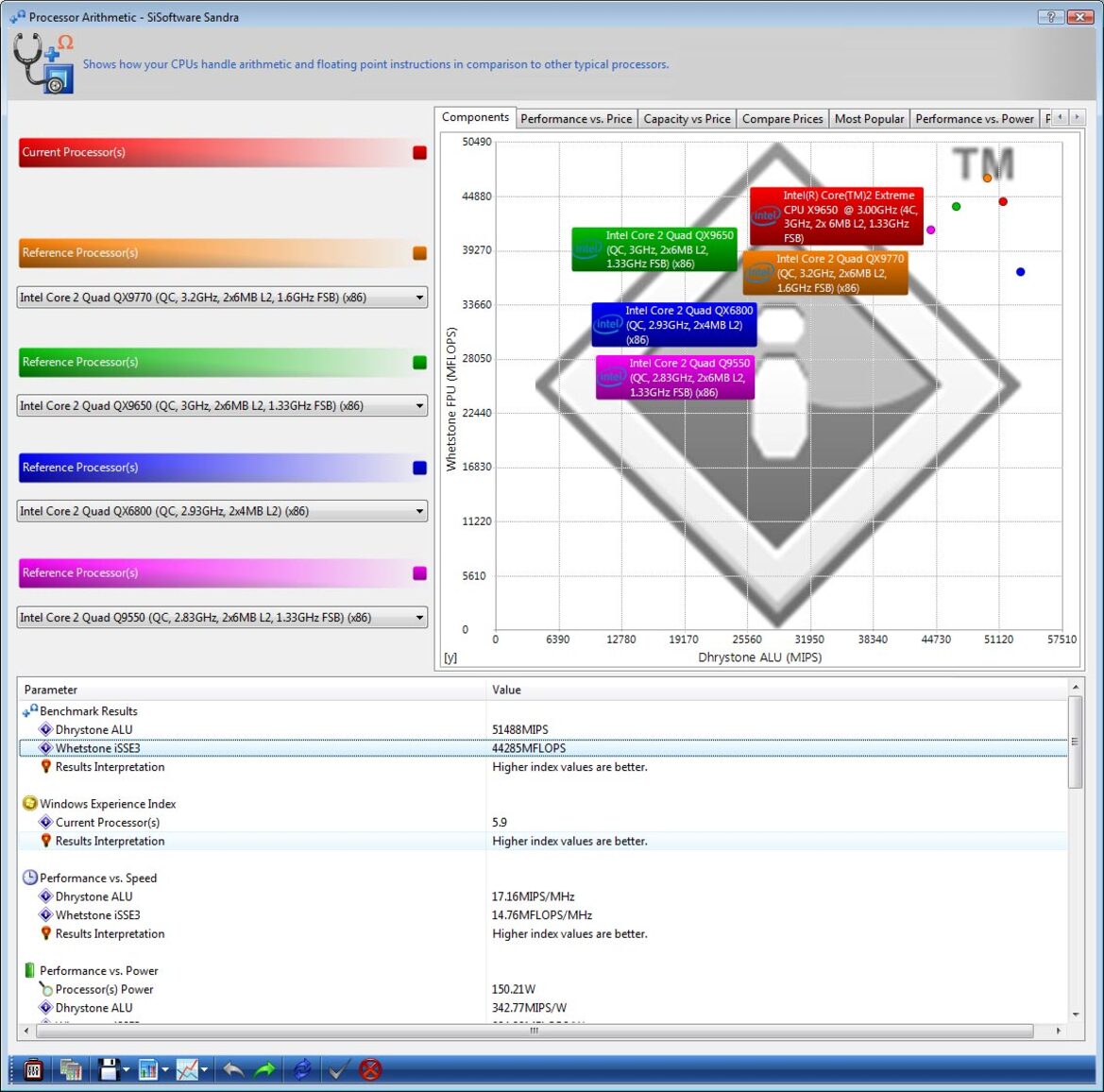Click the Value column header
Screen dimensions: 1104x1092
(777, 690)
